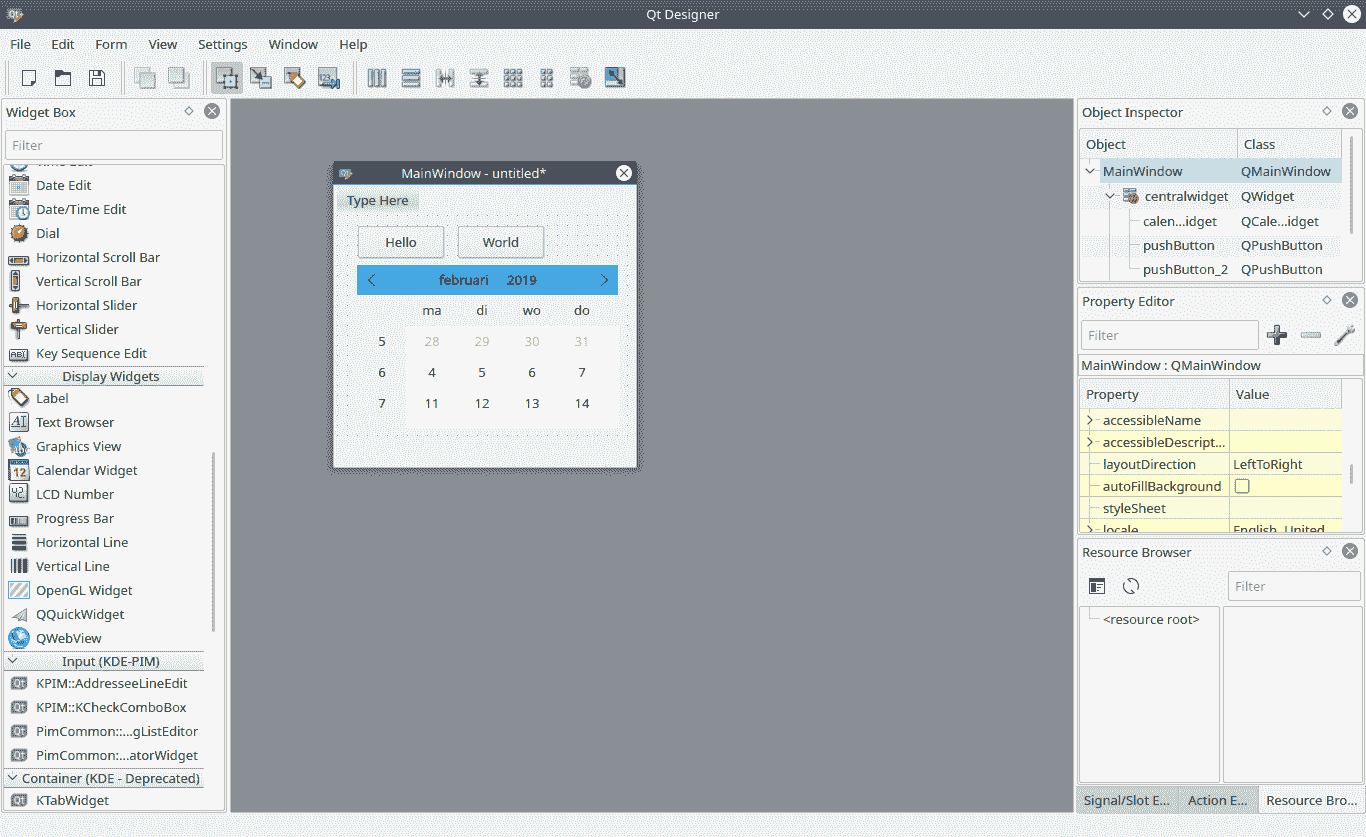The width and height of the screenshot is (1366, 837).
Task: Click Bring to Front toolbar icon
Action: point(145,78)
